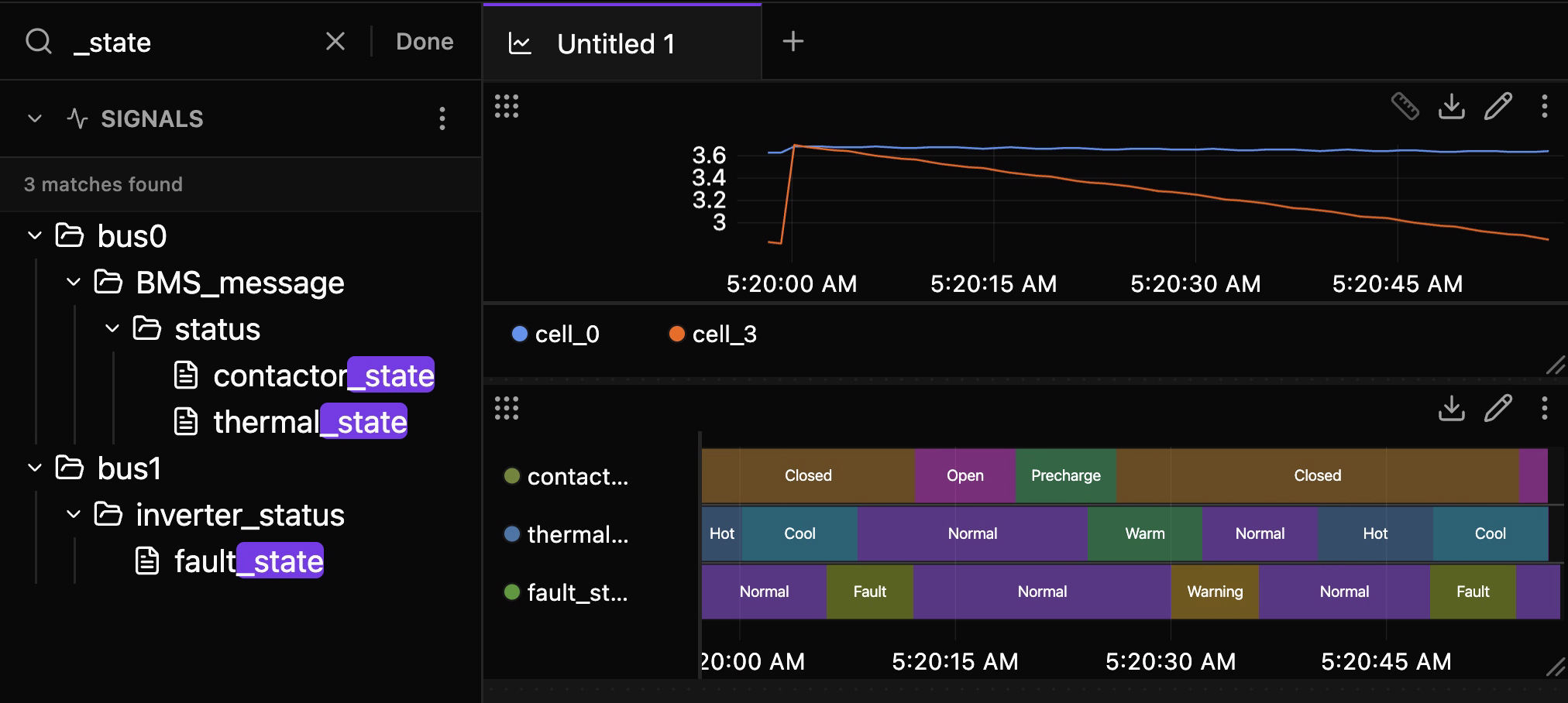Click the Warm segment in thermal row

(x=1145, y=533)
